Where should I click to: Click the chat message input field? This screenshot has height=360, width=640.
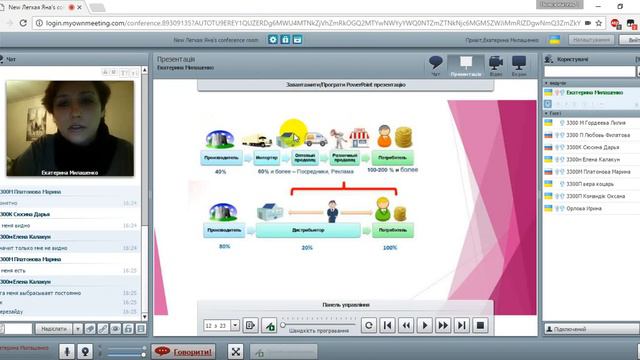(17, 329)
